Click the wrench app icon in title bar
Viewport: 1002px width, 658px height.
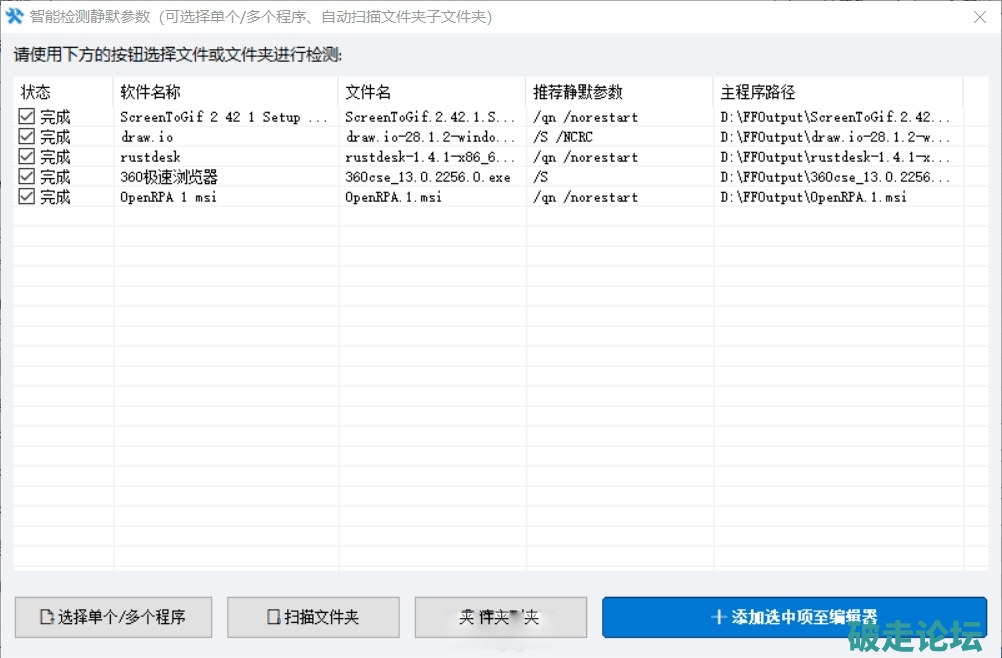coord(15,17)
